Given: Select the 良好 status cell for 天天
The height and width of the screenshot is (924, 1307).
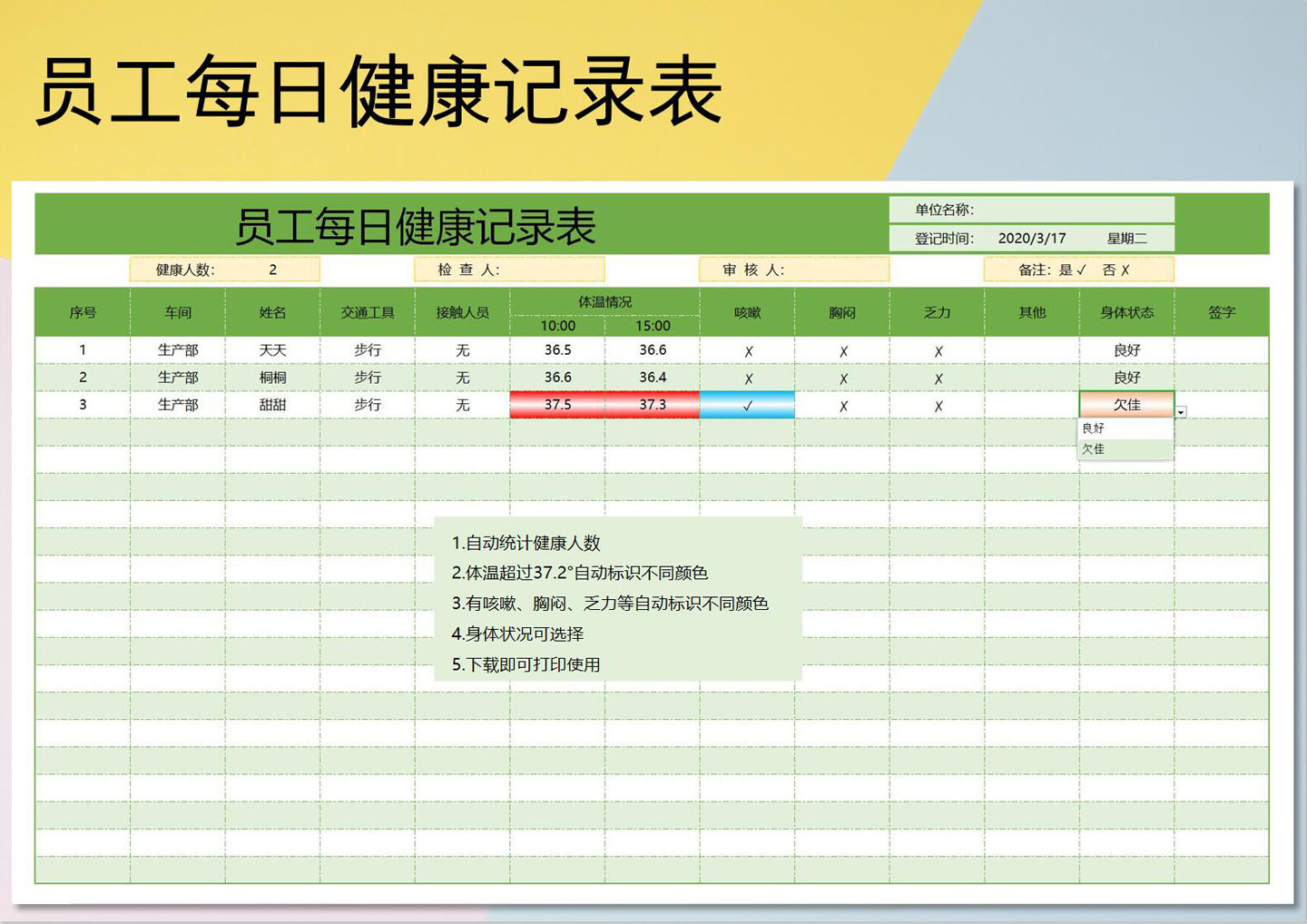Looking at the screenshot, I should (1127, 349).
